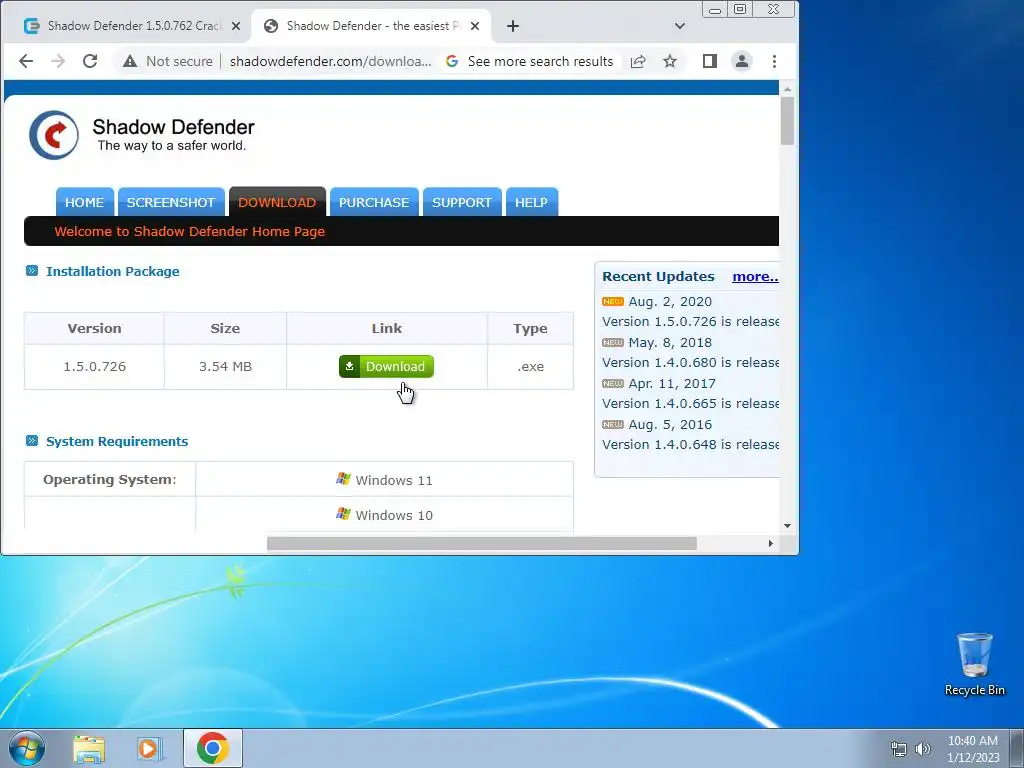Click the Windows 11 logo icon
Image resolution: width=1024 pixels, height=768 pixels.
pos(344,479)
